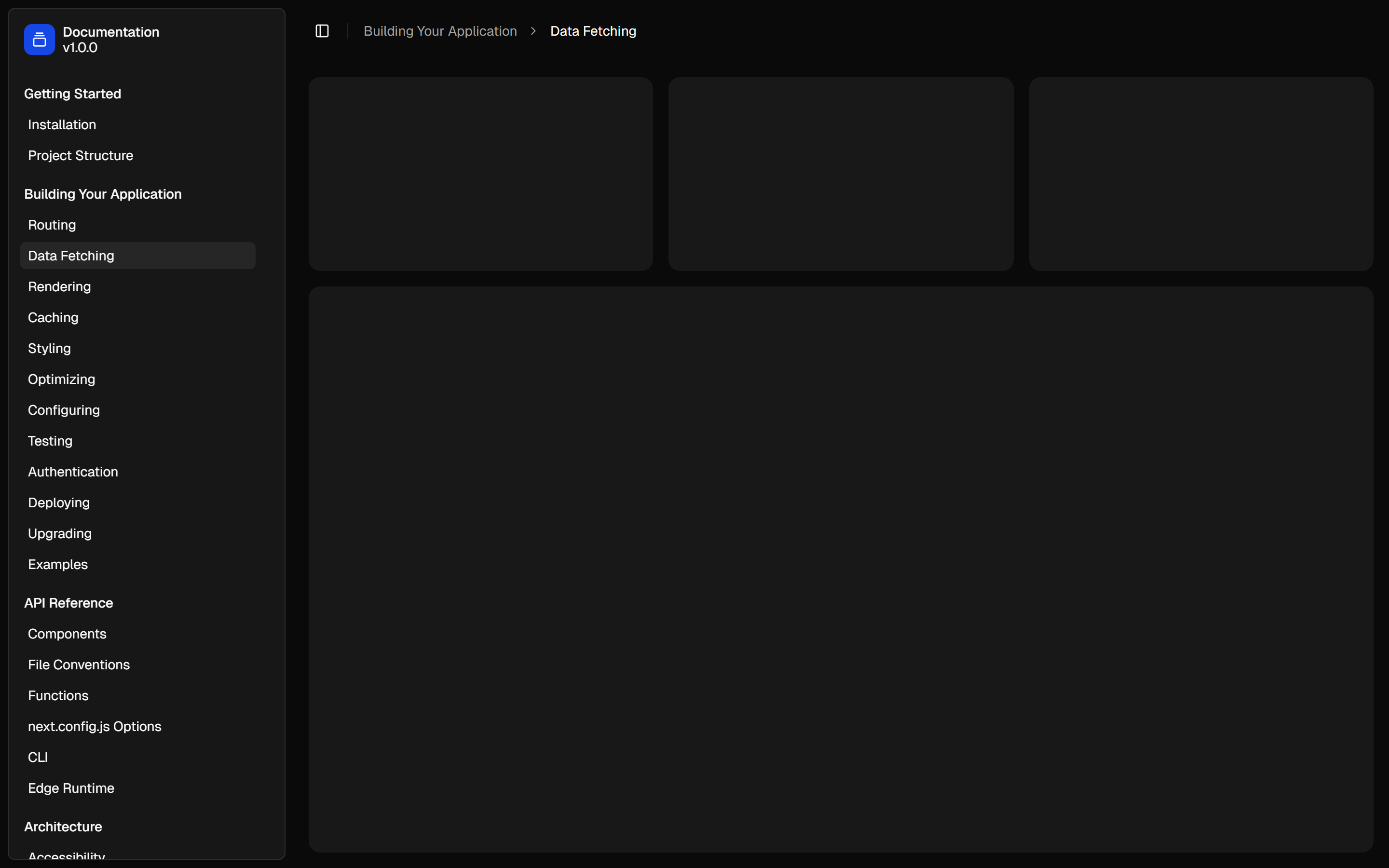Click the first placeholder card
The width and height of the screenshot is (1389, 868).
[480, 174]
